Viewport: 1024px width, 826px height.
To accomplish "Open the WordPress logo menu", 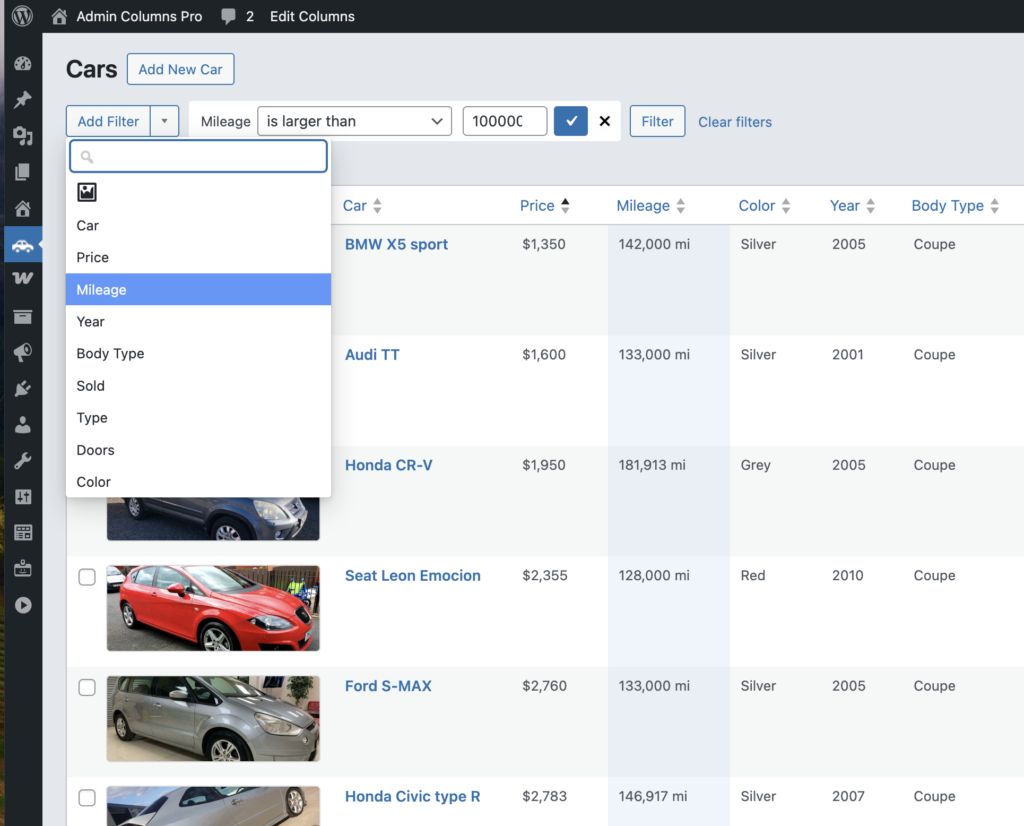I will point(22,16).
